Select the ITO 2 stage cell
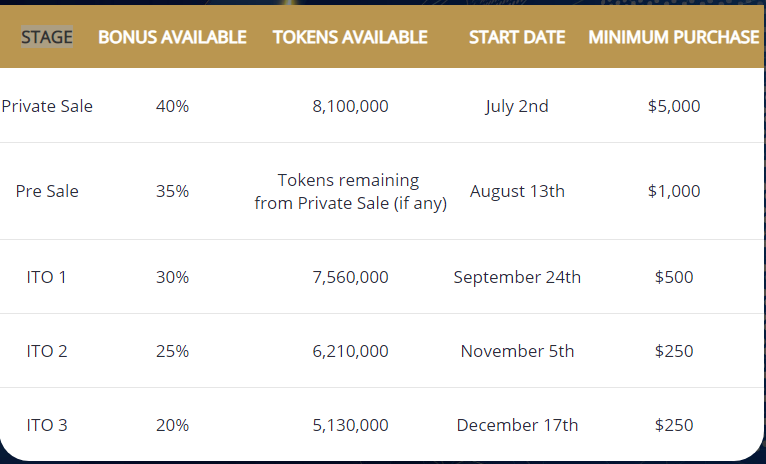Screen dimensions: 766x464 coord(47,351)
